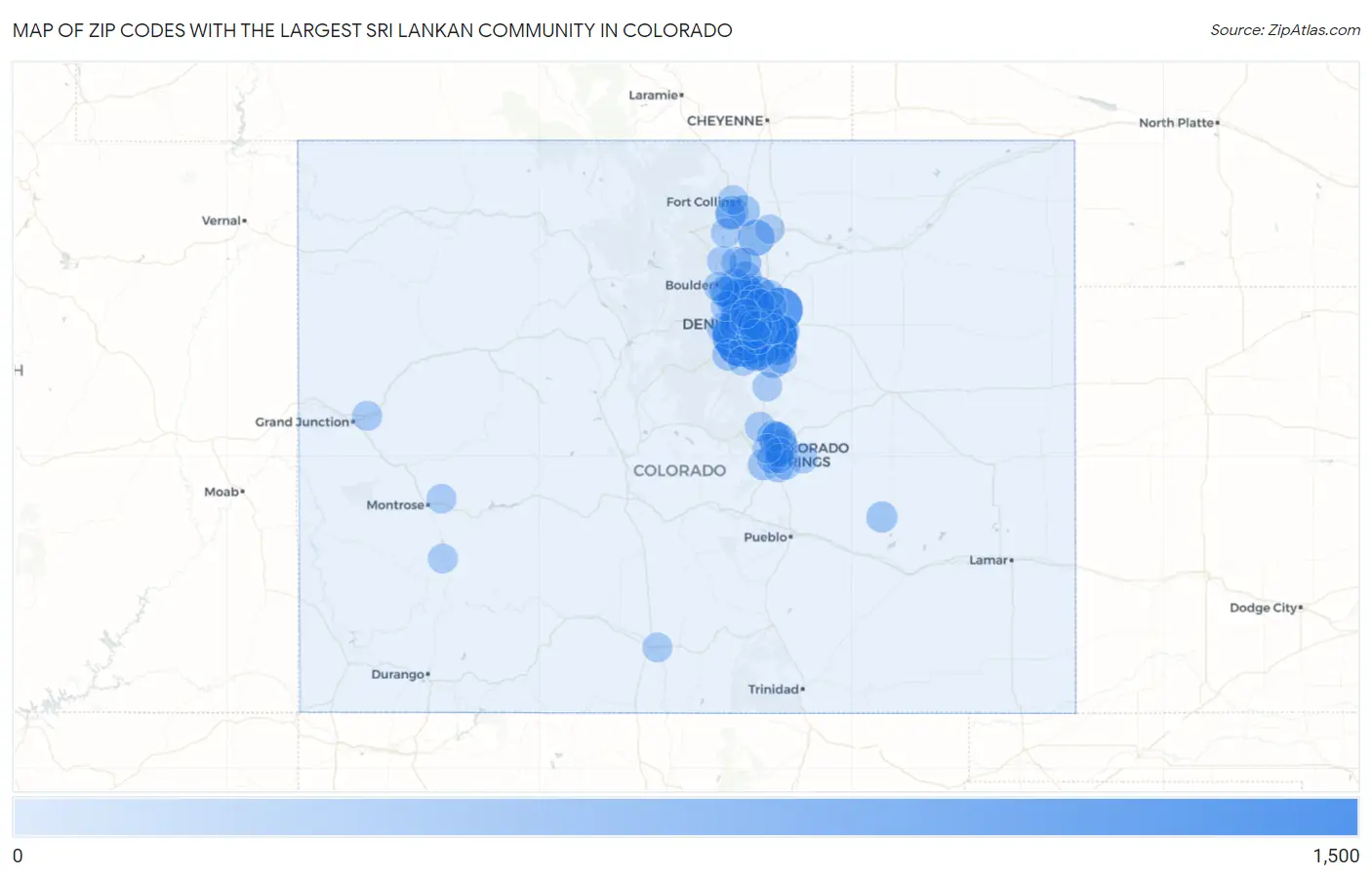
Task: Click the Boulder city label
Action: tap(689, 285)
